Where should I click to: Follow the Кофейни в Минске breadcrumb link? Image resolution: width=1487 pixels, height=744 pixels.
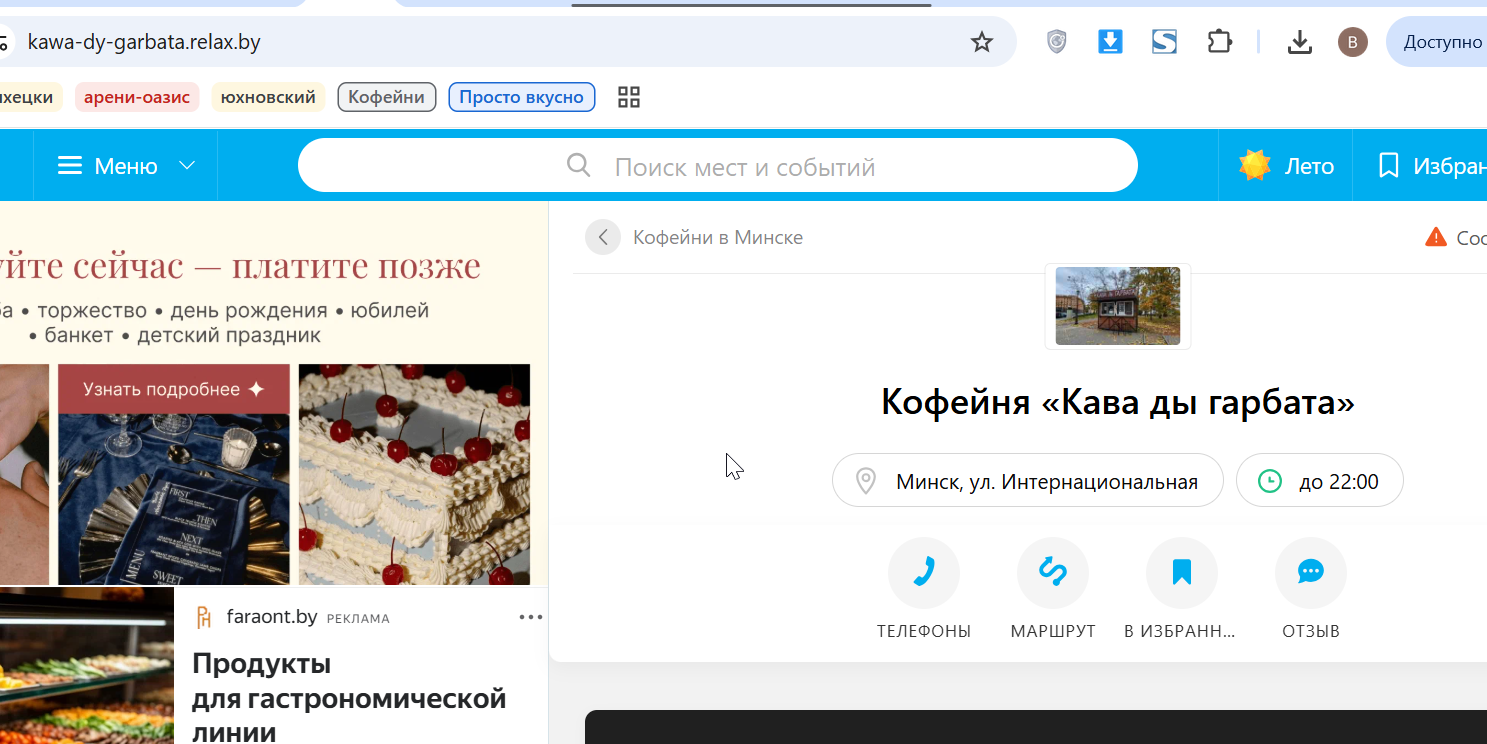[718, 237]
